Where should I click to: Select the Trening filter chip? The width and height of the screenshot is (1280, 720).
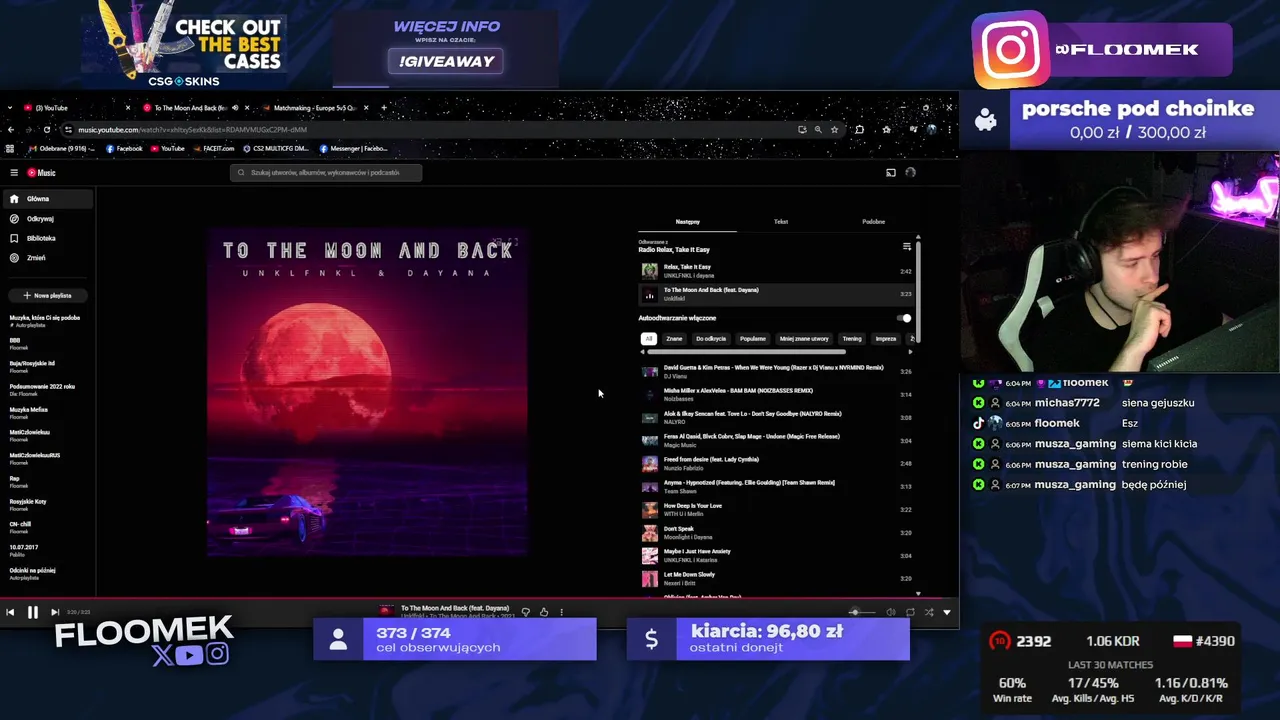pyautogui.click(x=852, y=339)
